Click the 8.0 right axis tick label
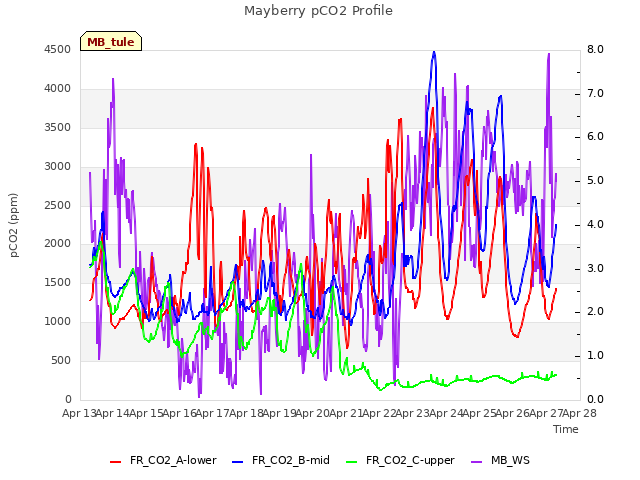Screen dimensions: 640x480 595,49
